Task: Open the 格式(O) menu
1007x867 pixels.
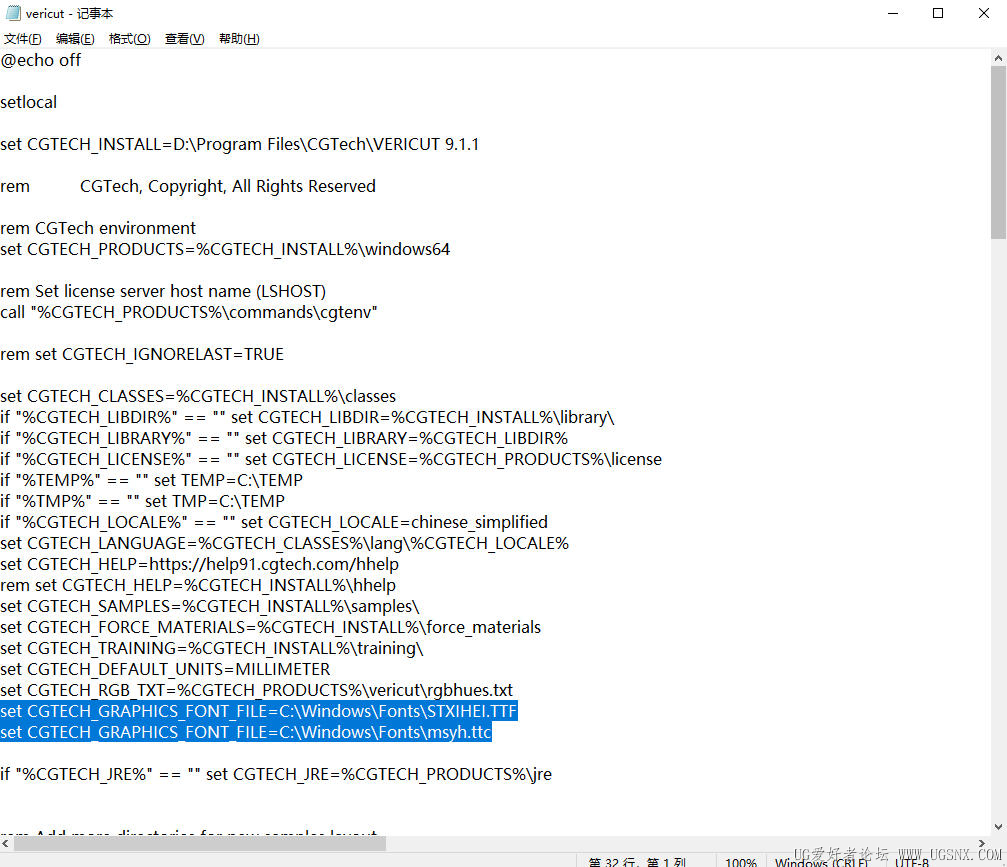Action: [x=129, y=39]
